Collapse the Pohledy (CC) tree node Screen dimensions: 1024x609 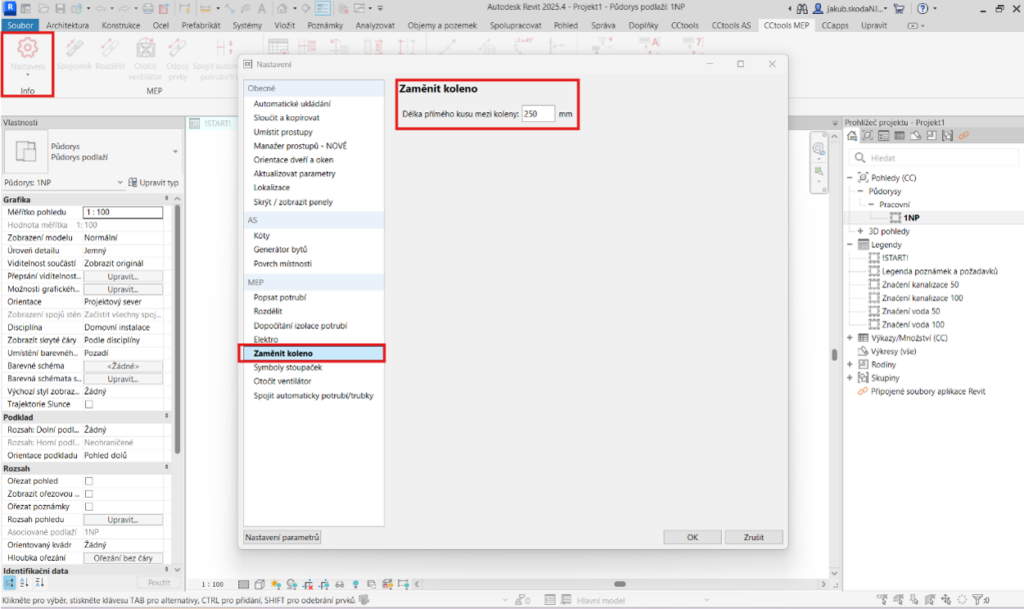[x=850, y=178]
